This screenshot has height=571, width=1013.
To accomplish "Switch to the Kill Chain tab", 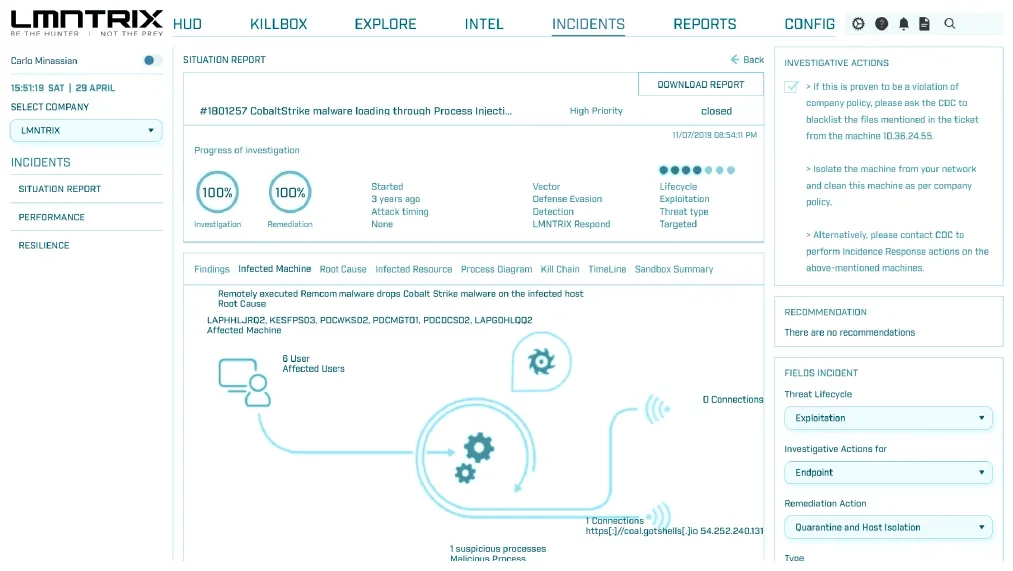I will click(x=560, y=269).
